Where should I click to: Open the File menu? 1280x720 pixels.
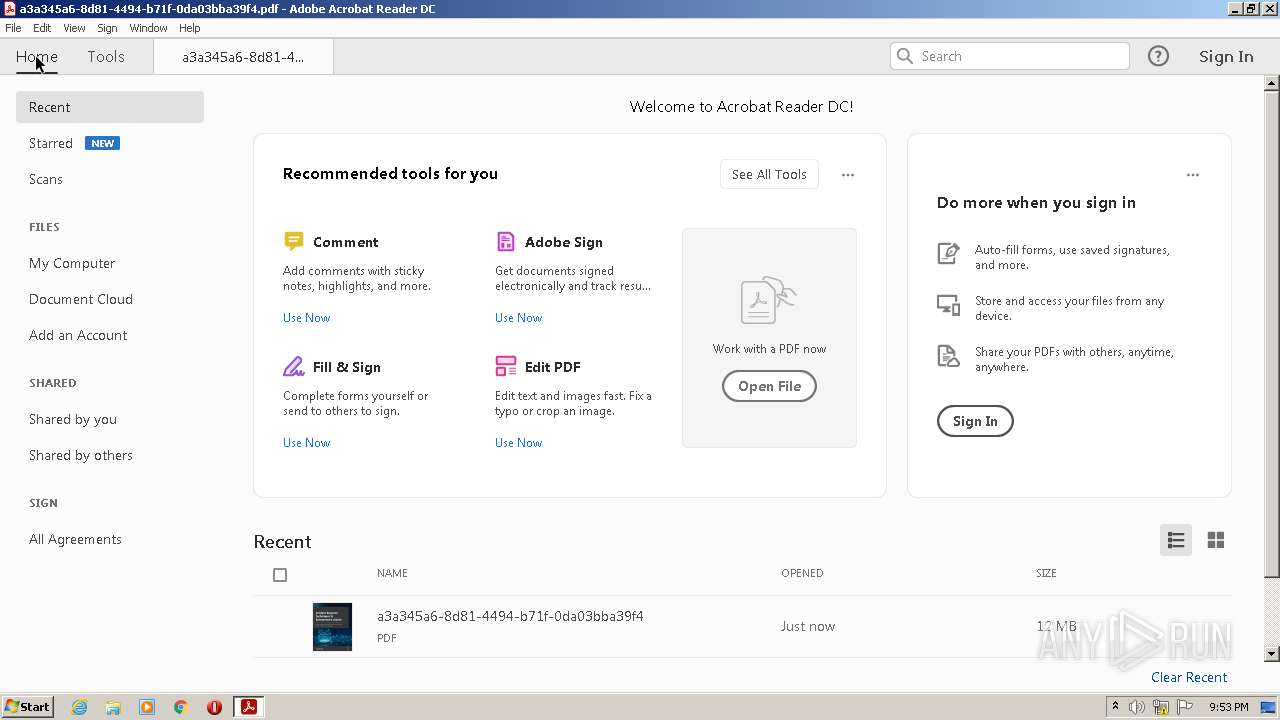click(x=13, y=28)
